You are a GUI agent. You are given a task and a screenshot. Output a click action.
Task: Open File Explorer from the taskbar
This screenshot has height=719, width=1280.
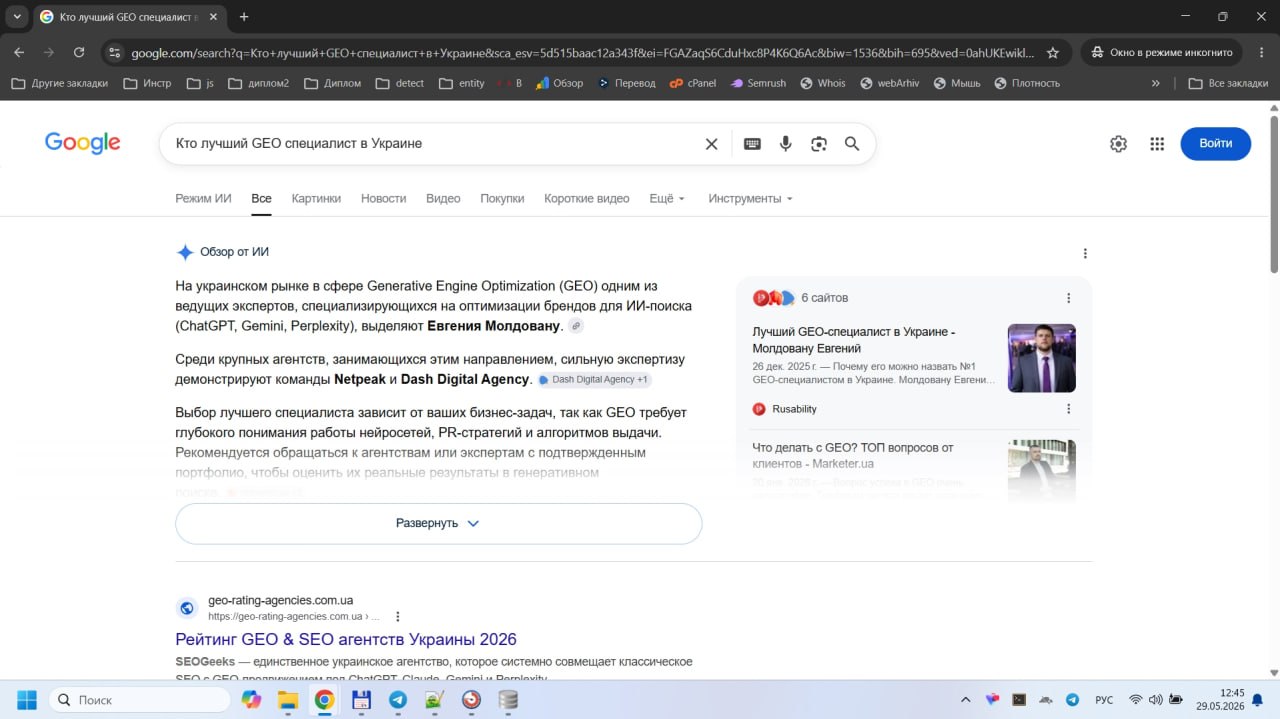point(288,700)
